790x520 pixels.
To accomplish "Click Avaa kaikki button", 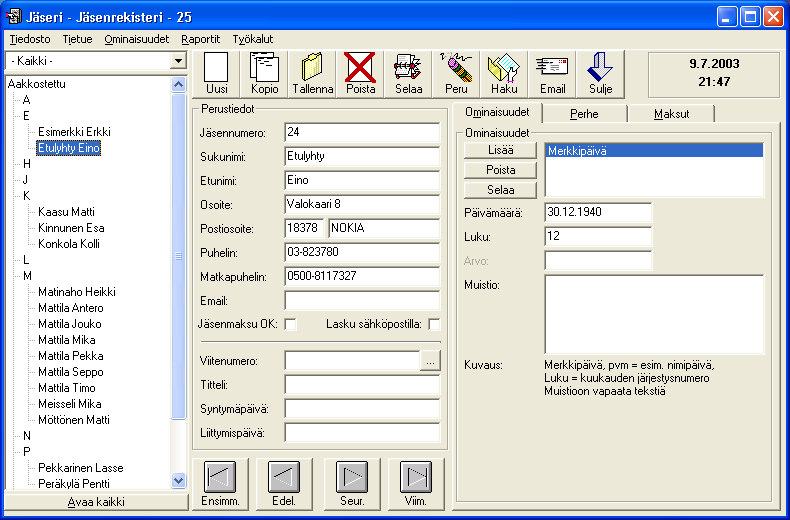I will [x=96, y=502].
